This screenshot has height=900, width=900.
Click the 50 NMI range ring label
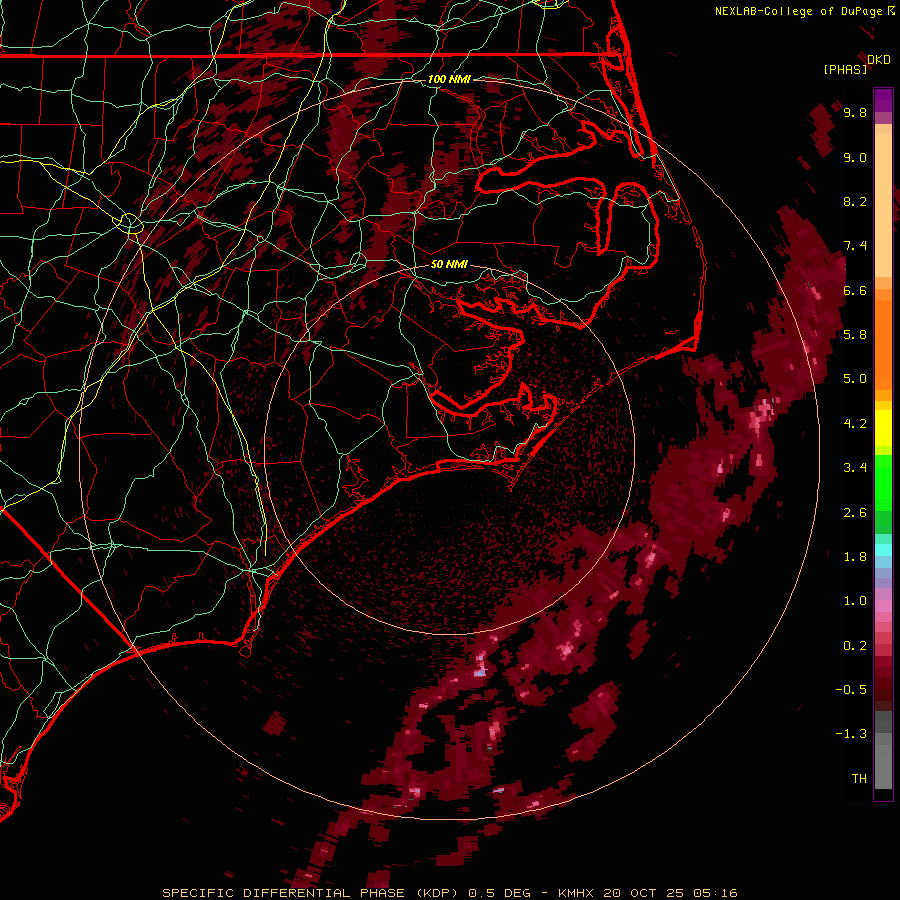coord(449,265)
